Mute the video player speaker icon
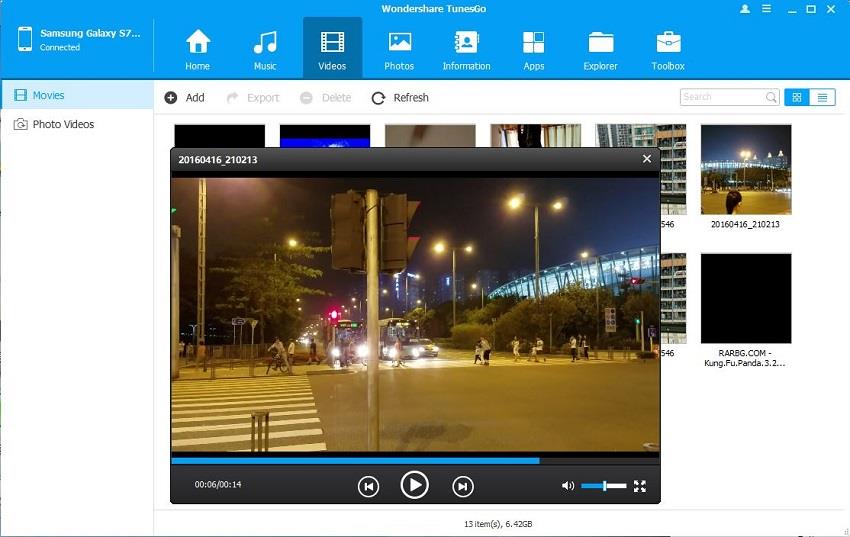The image size is (850, 537). point(568,486)
